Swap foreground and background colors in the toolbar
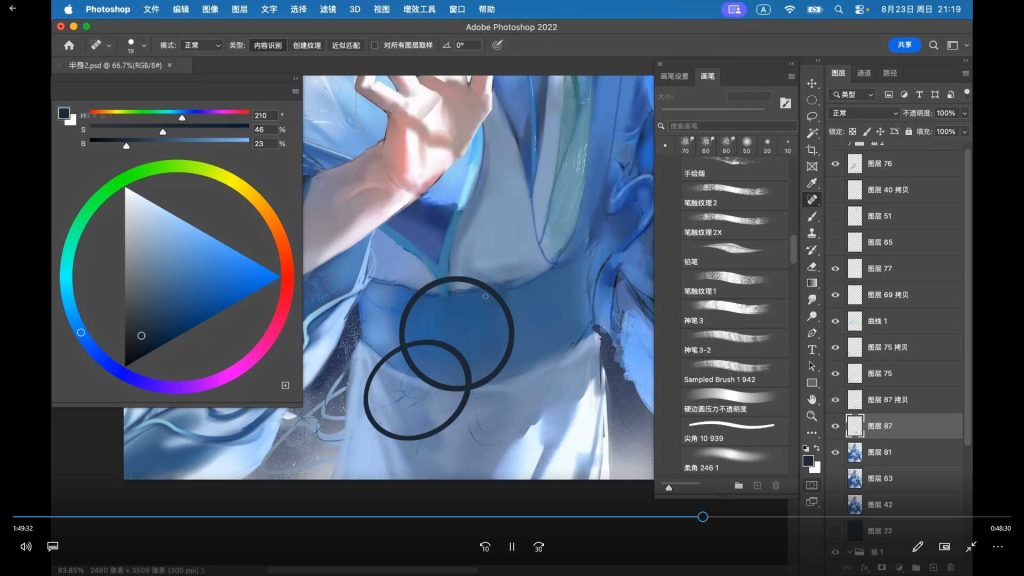This screenshot has height=576, width=1024. 816,448
